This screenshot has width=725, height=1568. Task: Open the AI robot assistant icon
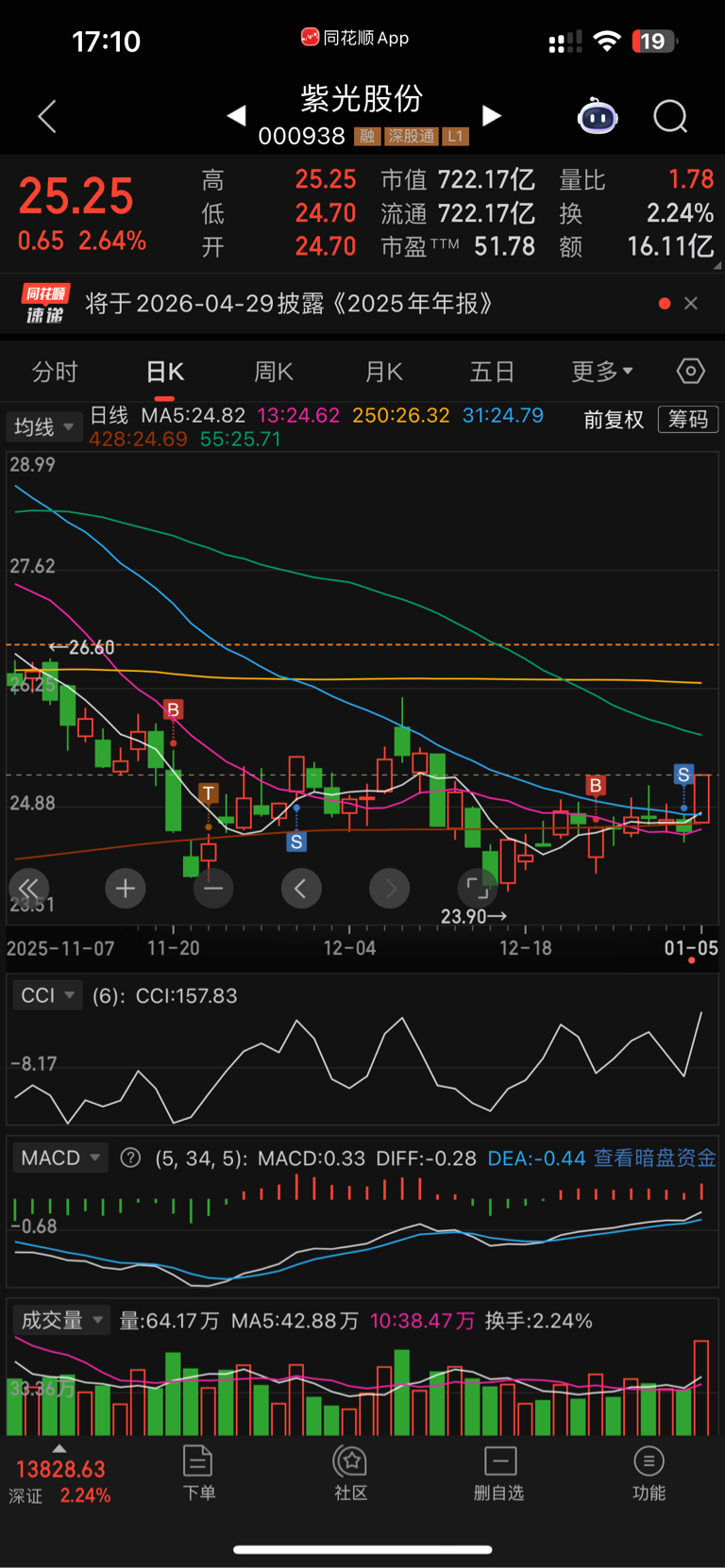point(598,116)
